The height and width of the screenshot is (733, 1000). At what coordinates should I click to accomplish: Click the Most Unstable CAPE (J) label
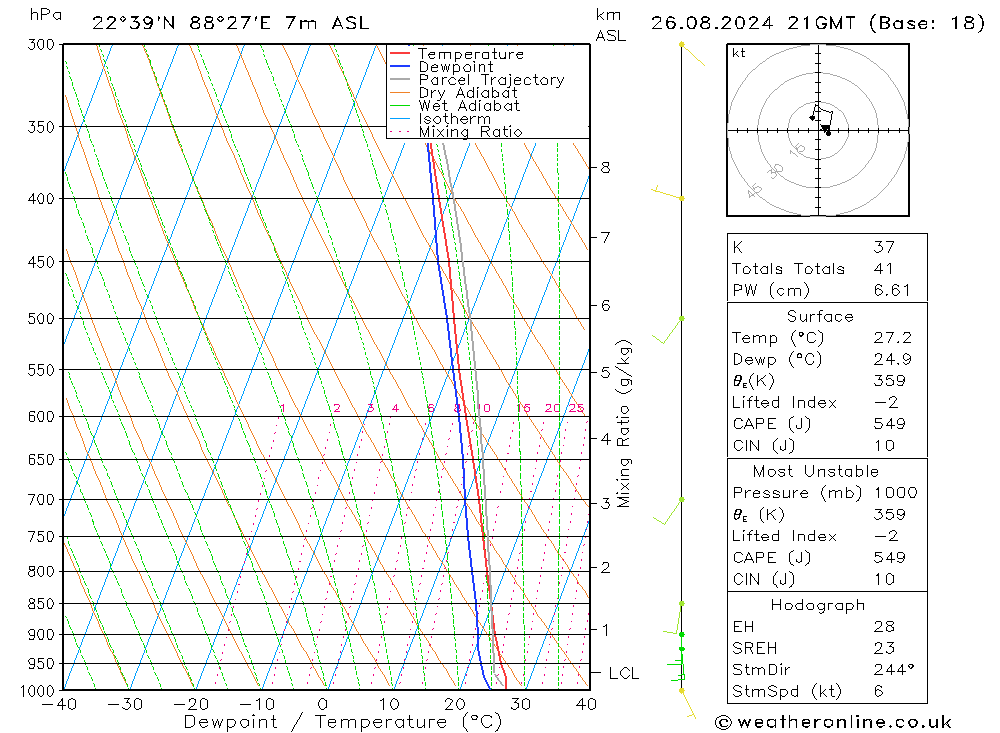click(772, 558)
